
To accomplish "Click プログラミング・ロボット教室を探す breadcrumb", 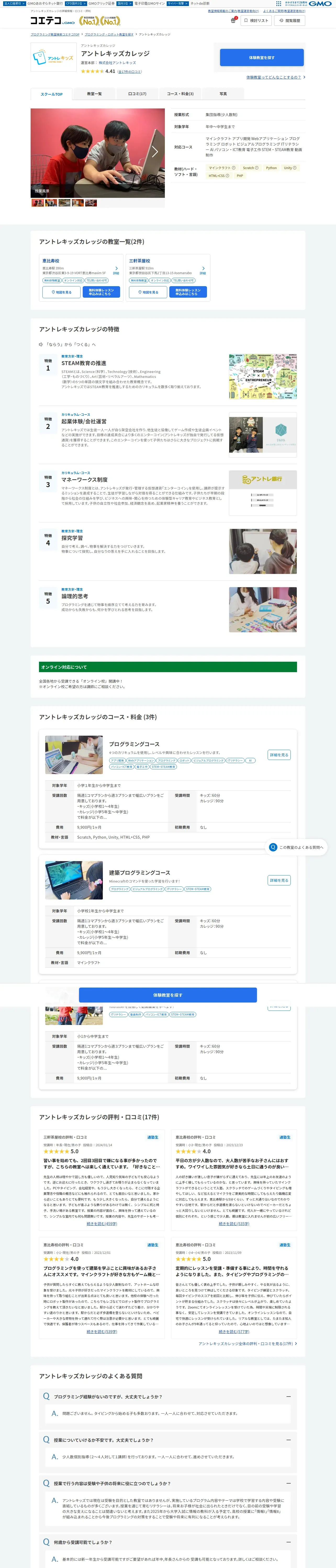I will 109,35.
